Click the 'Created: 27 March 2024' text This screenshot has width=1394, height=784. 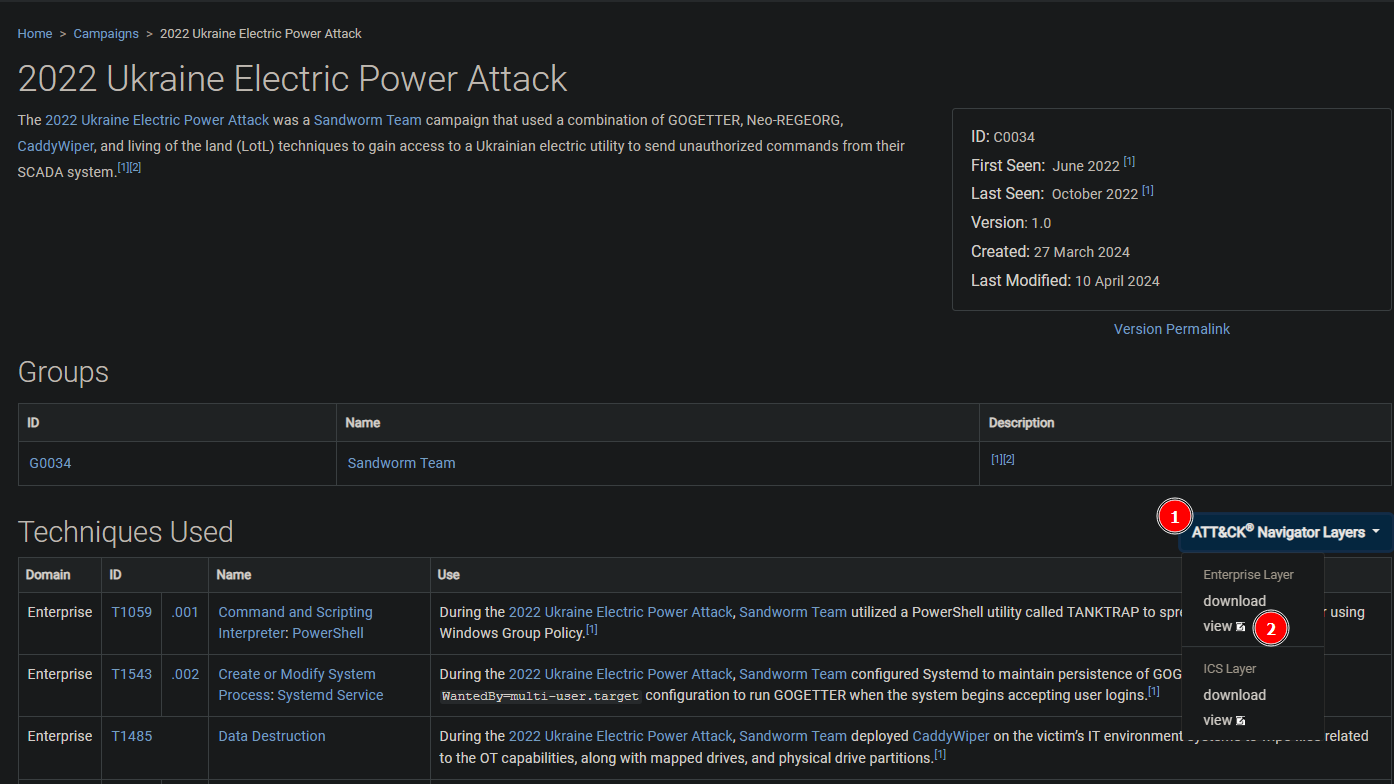[x=1050, y=252]
